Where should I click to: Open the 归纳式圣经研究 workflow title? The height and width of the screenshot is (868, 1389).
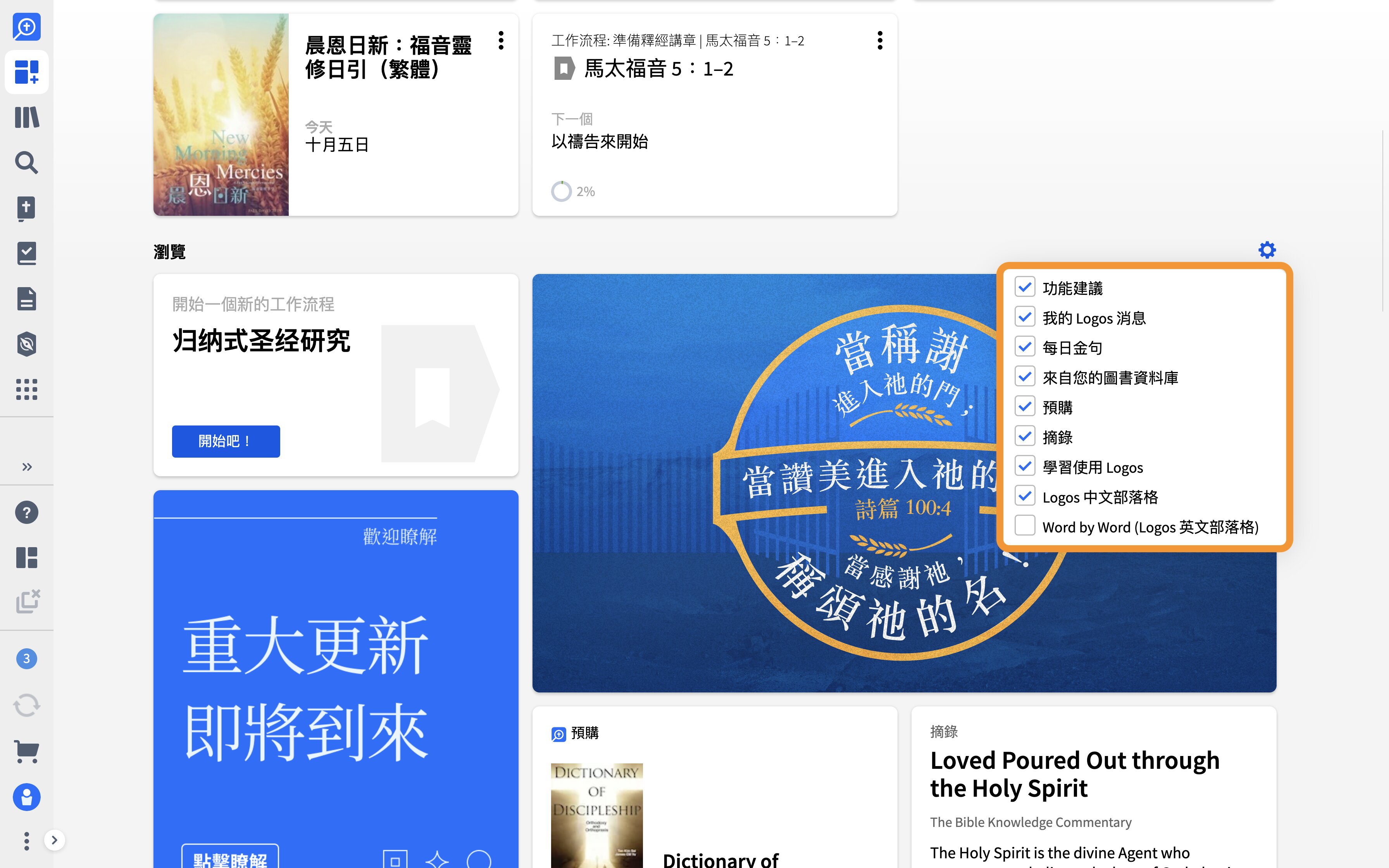(x=261, y=341)
